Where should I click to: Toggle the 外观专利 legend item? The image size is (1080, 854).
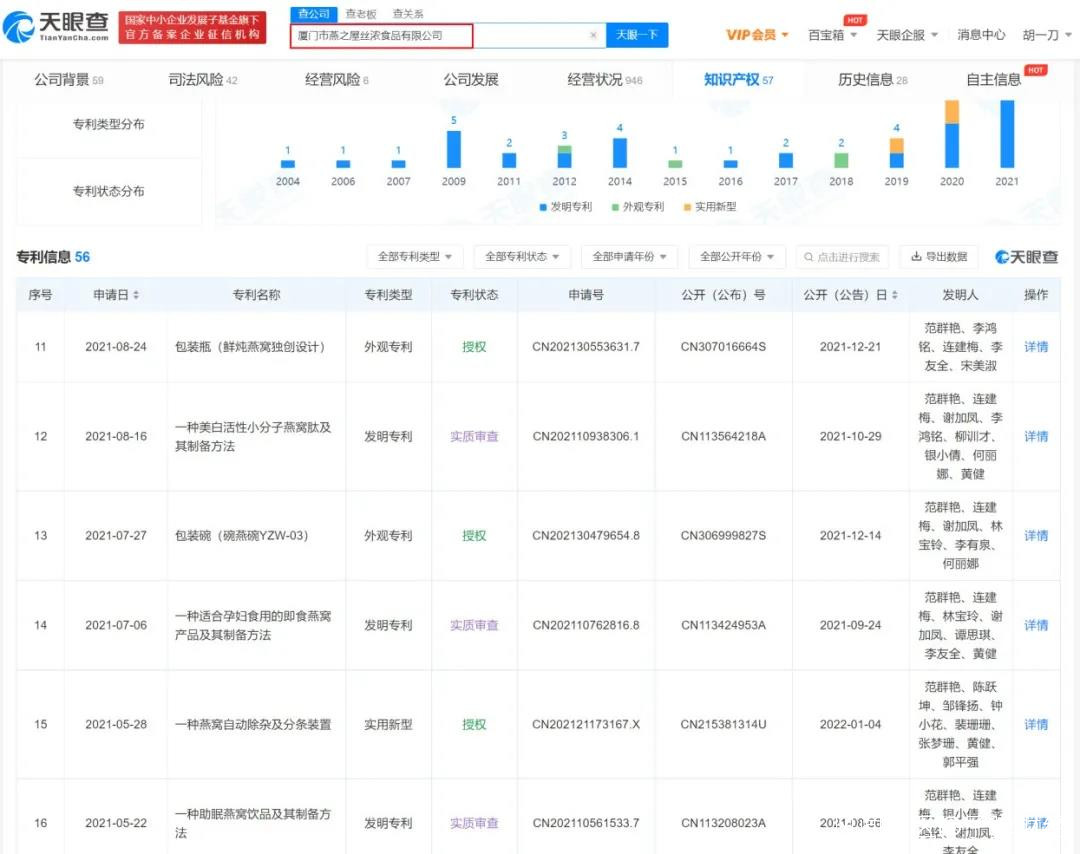(x=637, y=207)
